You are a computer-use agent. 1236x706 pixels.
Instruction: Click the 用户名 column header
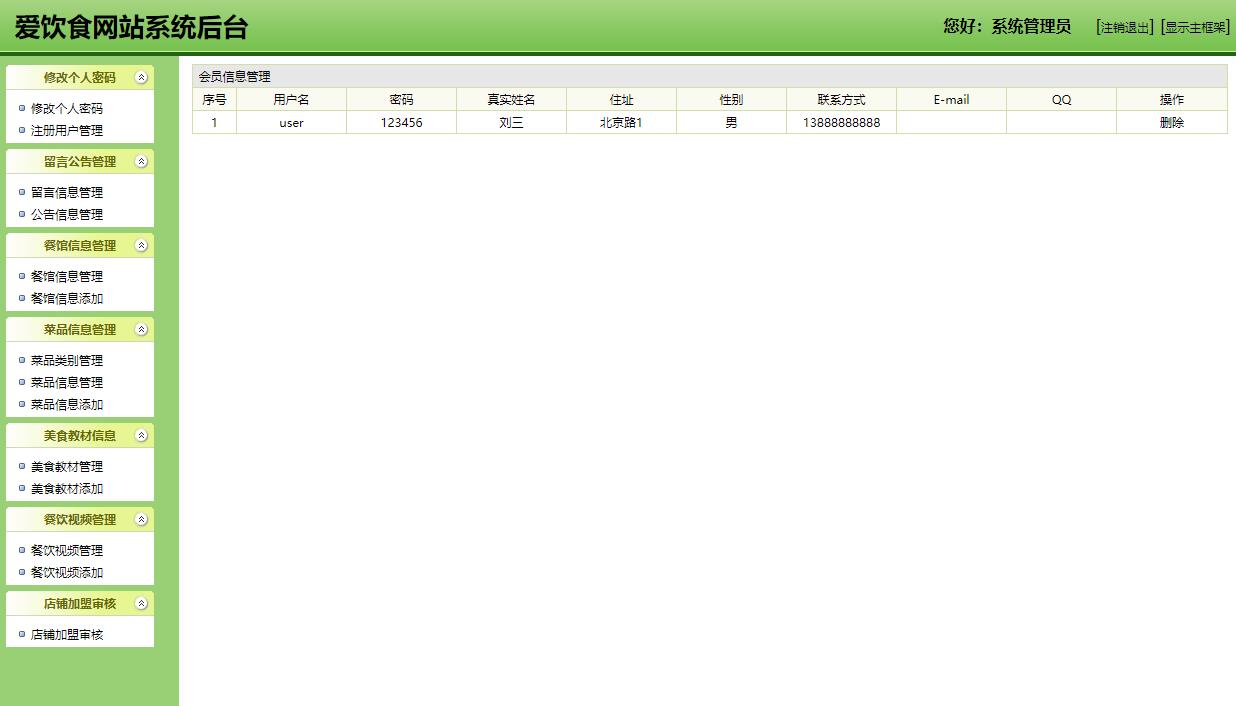coord(291,99)
